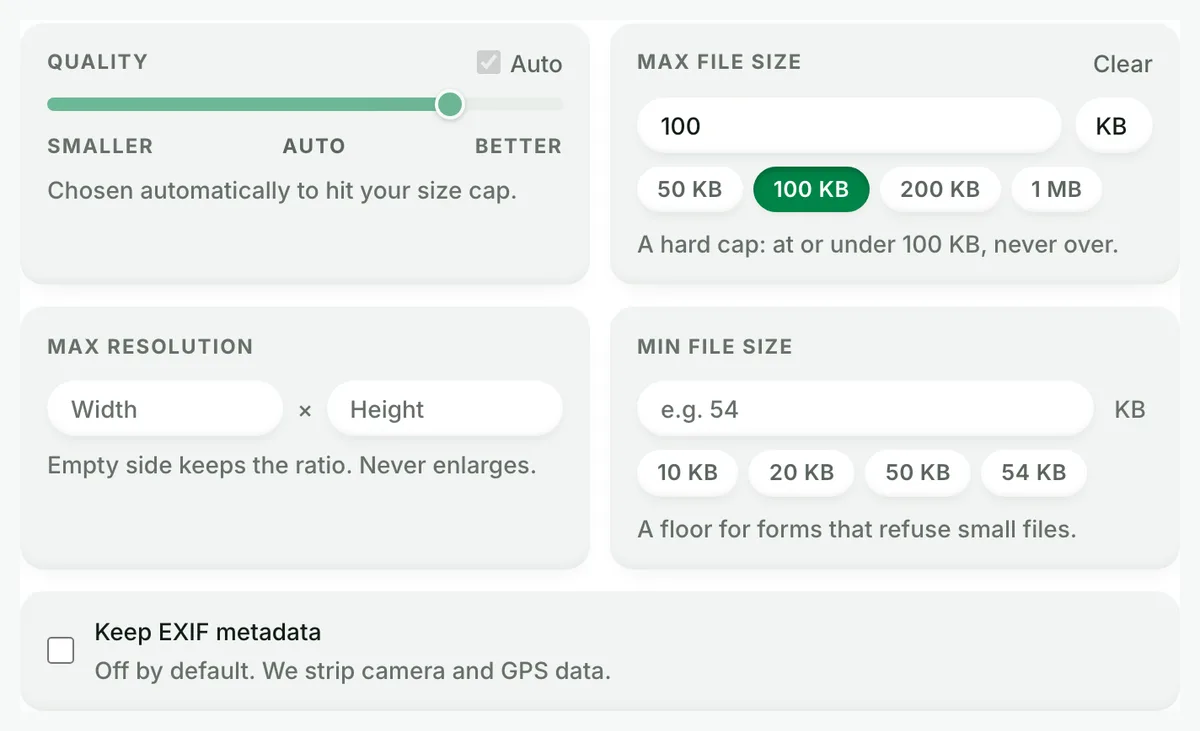Click the max file size field showing 100
The image size is (1200, 731).
click(849, 126)
